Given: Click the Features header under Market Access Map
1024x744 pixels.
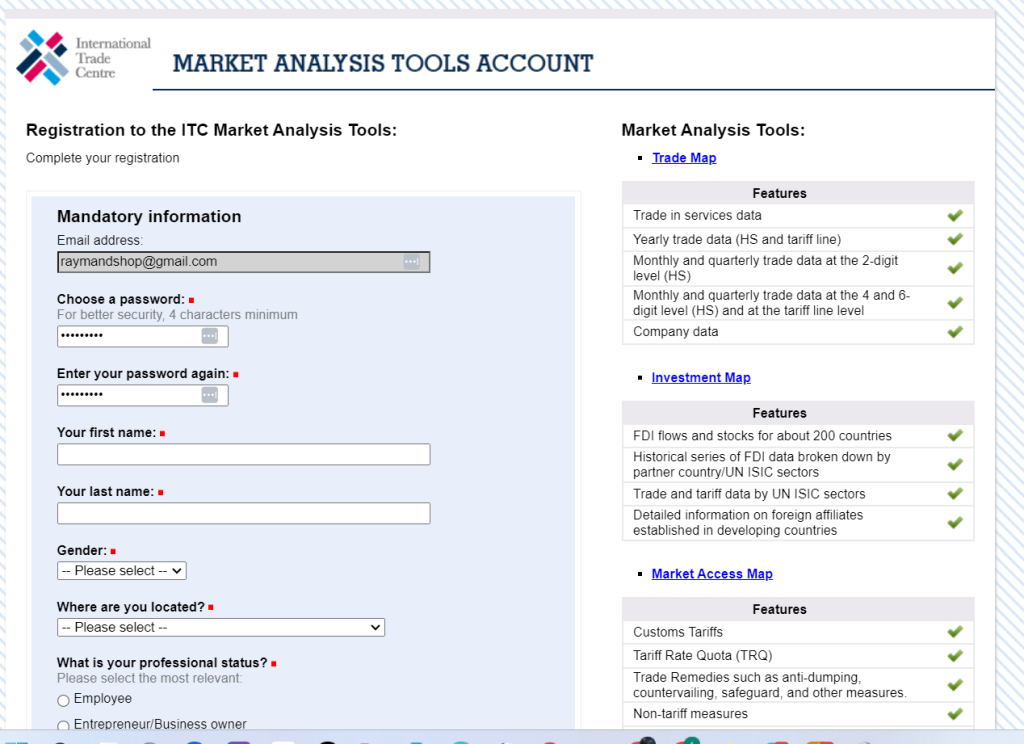Looking at the screenshot, I should pyautogui.click(x=779, y=609).
